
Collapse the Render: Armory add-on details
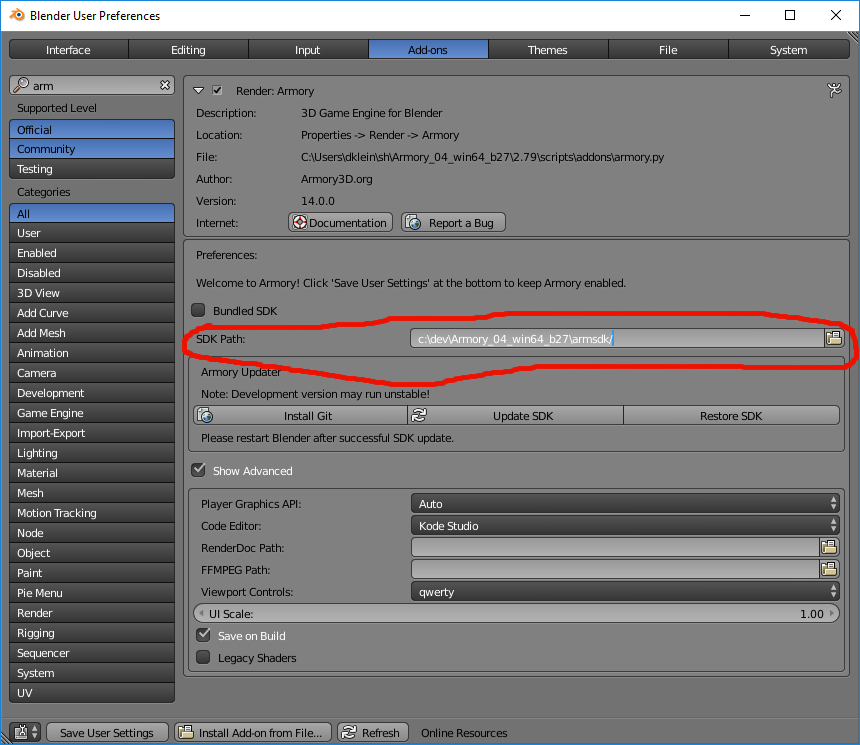[198, 90]
